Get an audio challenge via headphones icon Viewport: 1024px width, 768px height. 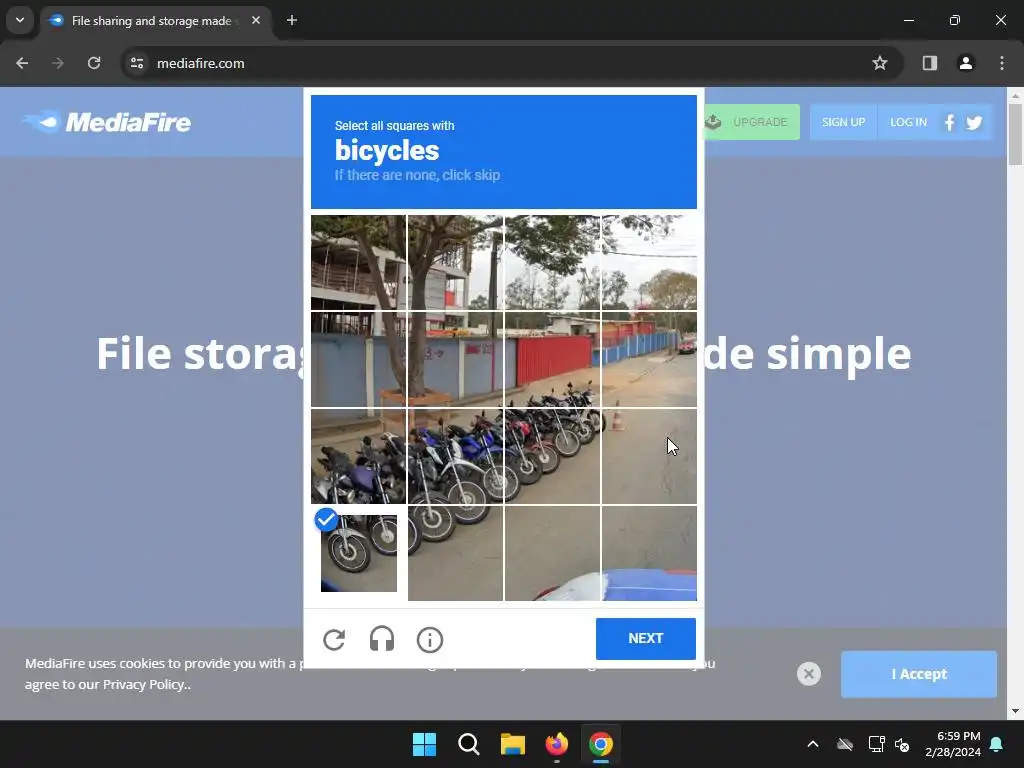coord(382,639)
